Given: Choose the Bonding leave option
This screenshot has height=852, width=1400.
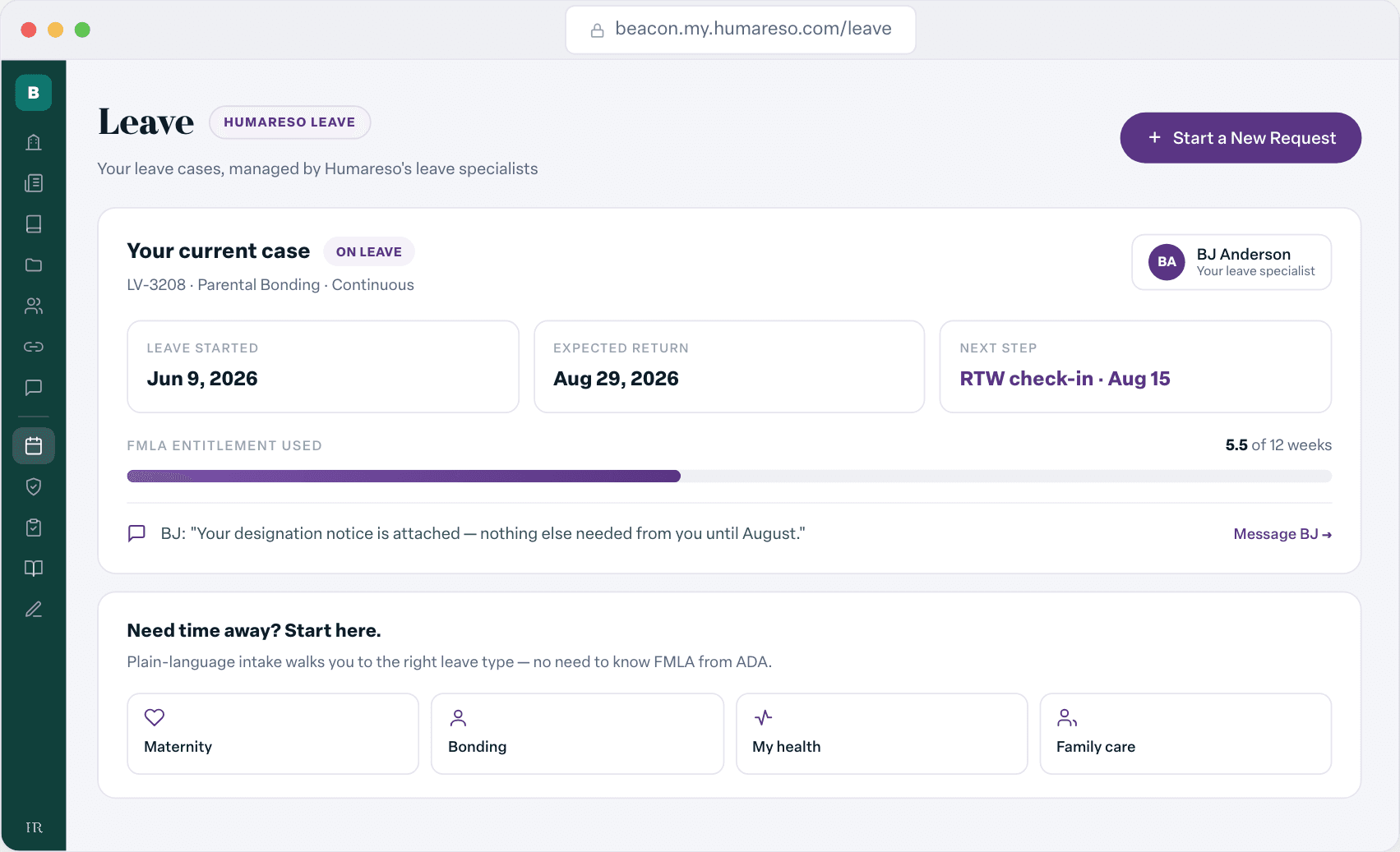Looking at the screenshot, I should coord(577,734).
